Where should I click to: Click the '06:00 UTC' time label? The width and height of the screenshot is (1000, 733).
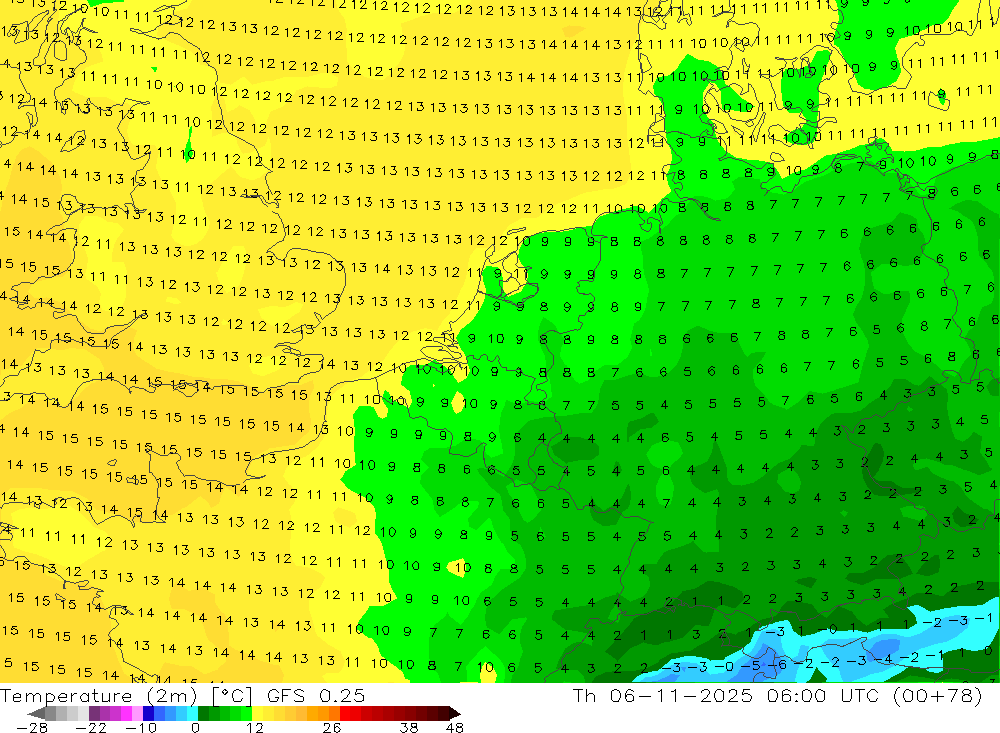coord(821,695)
